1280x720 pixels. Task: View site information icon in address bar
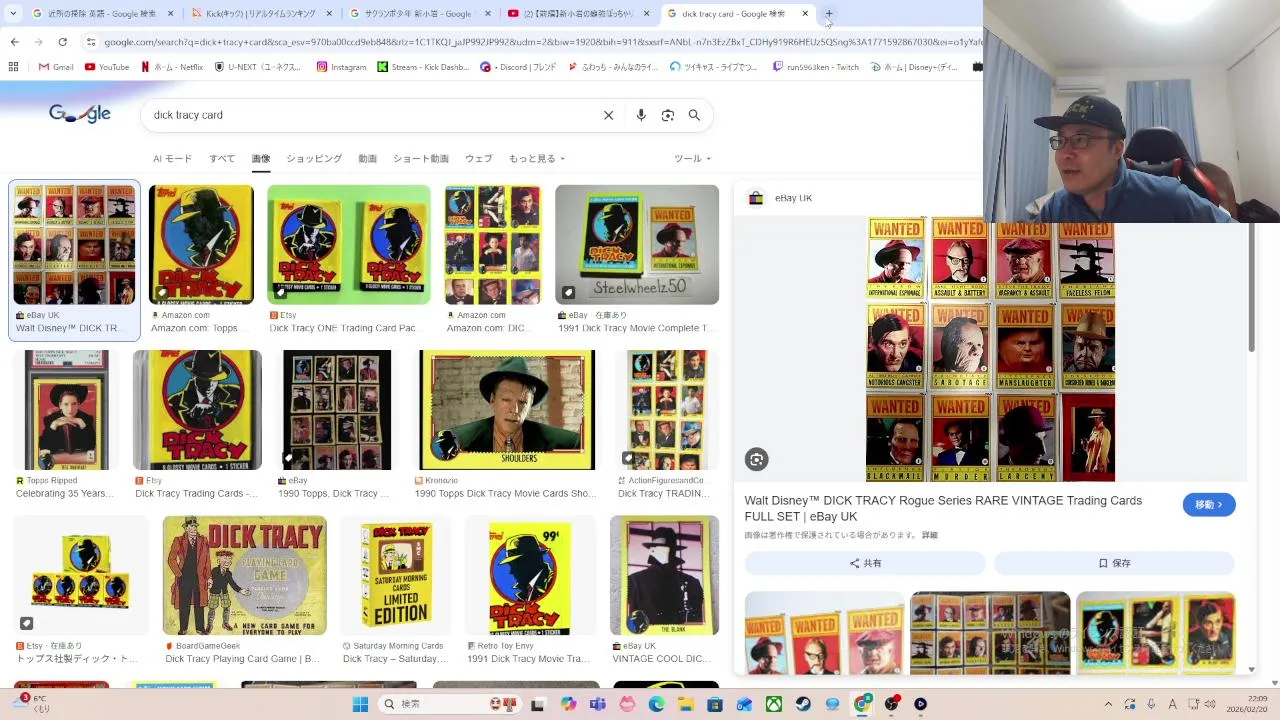click(x=91, y=42)
